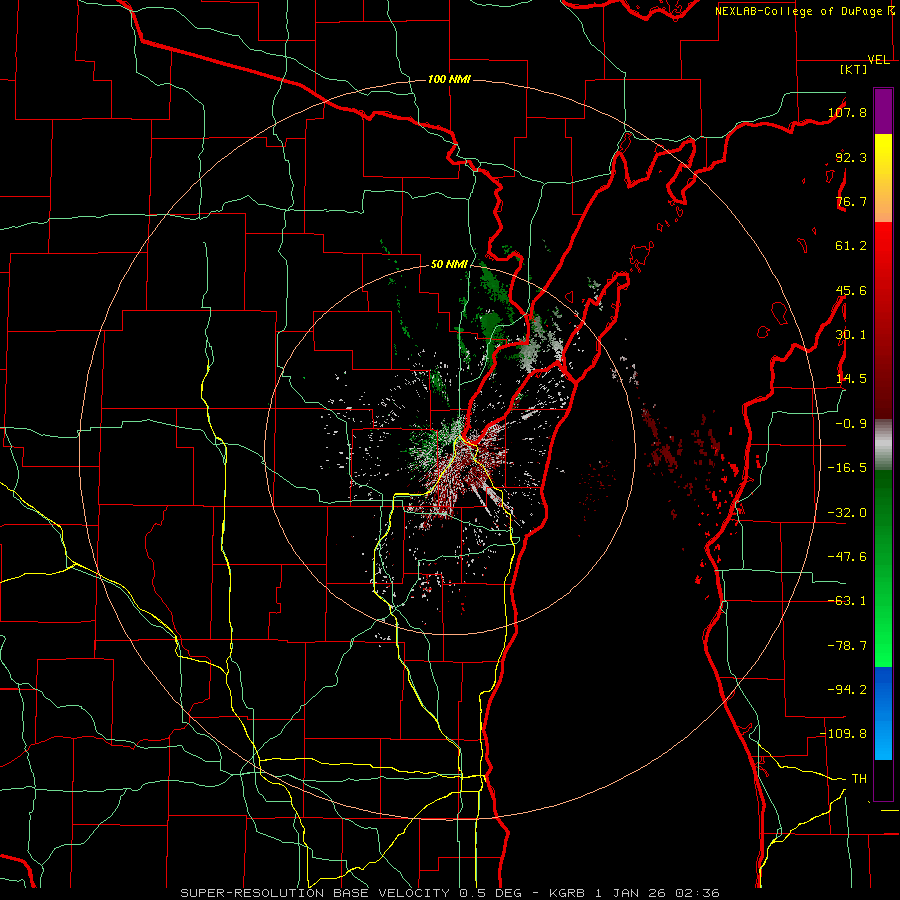Image resolution: width=900 pixels, height=900 pixels.
Task: Click the [KT] units label
Action: [x=853, y=69]
